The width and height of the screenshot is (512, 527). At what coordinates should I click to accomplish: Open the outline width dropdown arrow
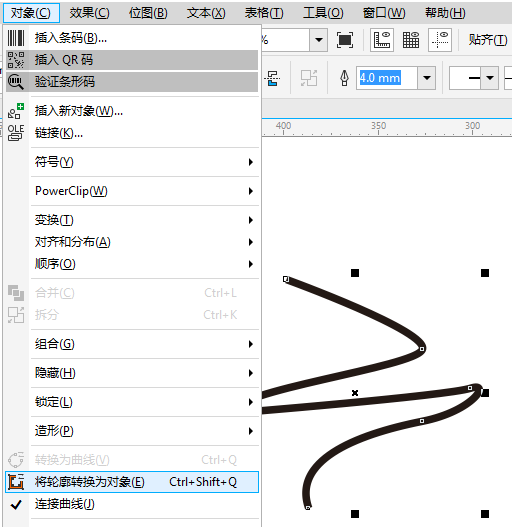pyautogui.click(x=427, y=78)
